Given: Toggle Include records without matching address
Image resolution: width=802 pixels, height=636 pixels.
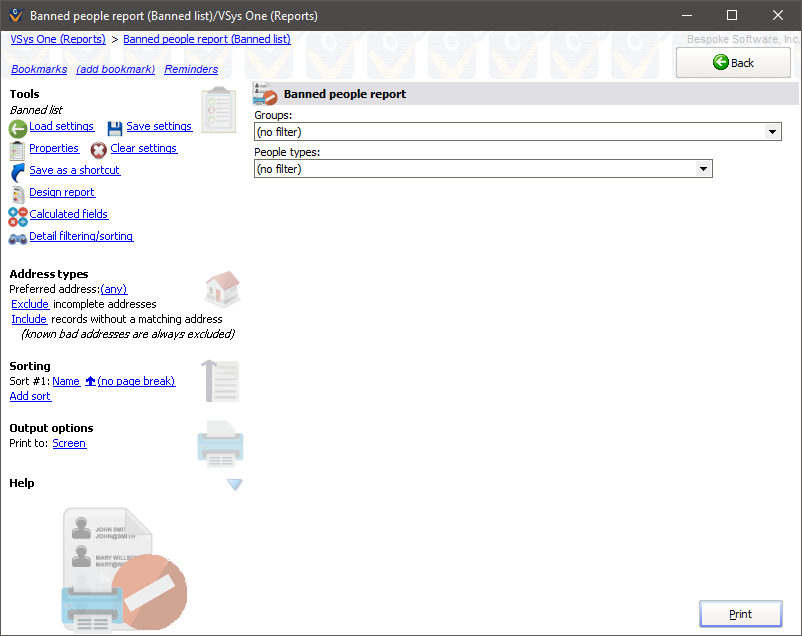Looking at the screenshot, I should coord(28,319).
